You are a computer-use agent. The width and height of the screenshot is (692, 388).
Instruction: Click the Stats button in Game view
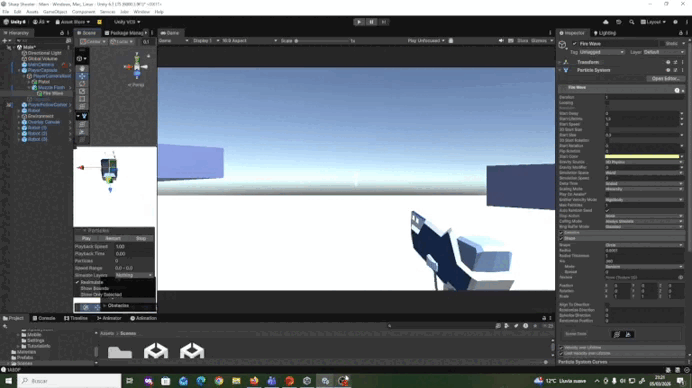[523, 41]
